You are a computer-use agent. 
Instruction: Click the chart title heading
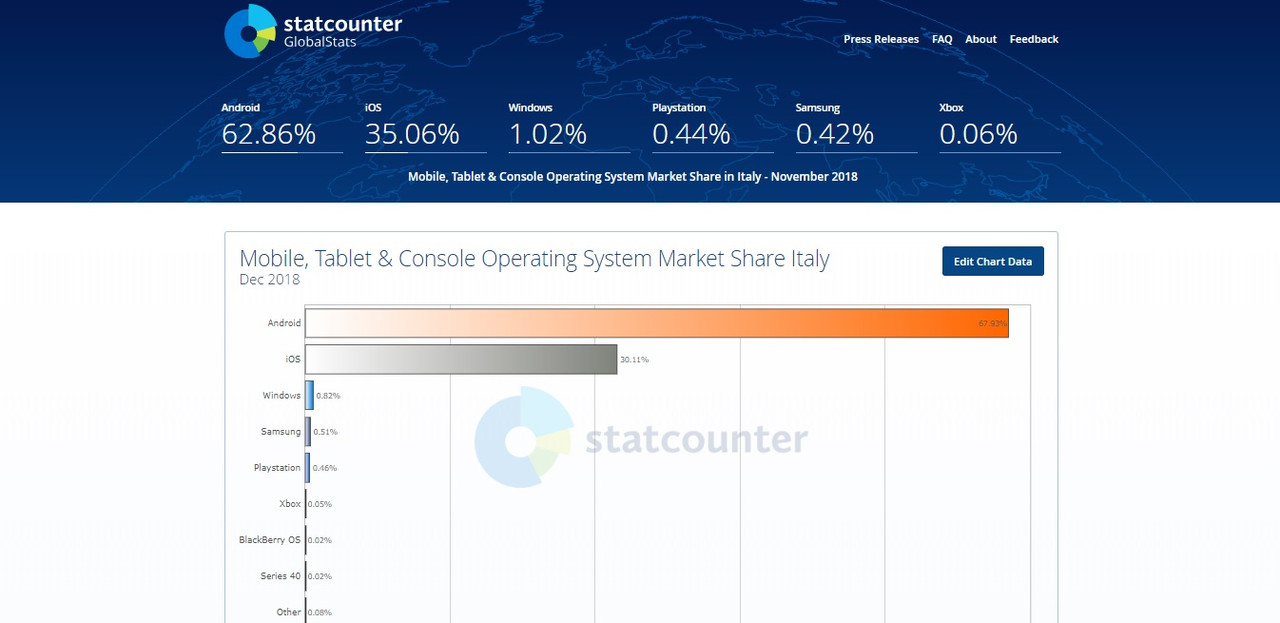(x=534, y=258)
